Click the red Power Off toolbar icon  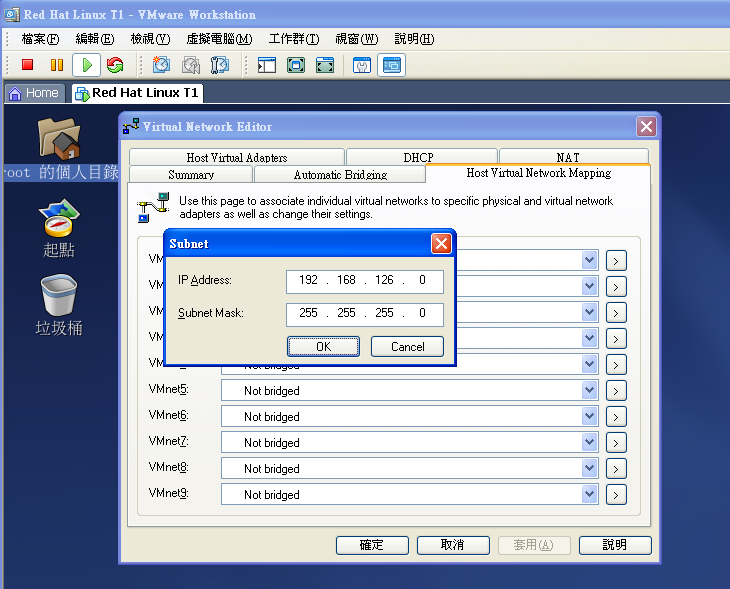click(x=27, y=64)
